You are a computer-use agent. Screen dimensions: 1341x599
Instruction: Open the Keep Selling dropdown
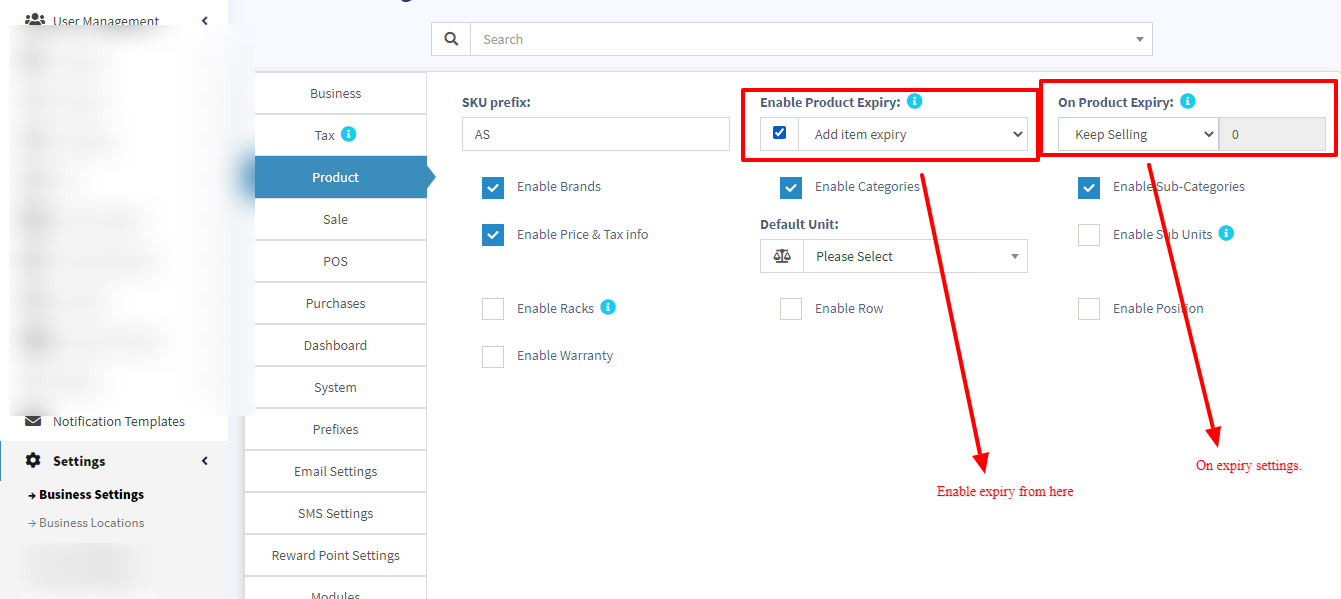coord(1138,134)
